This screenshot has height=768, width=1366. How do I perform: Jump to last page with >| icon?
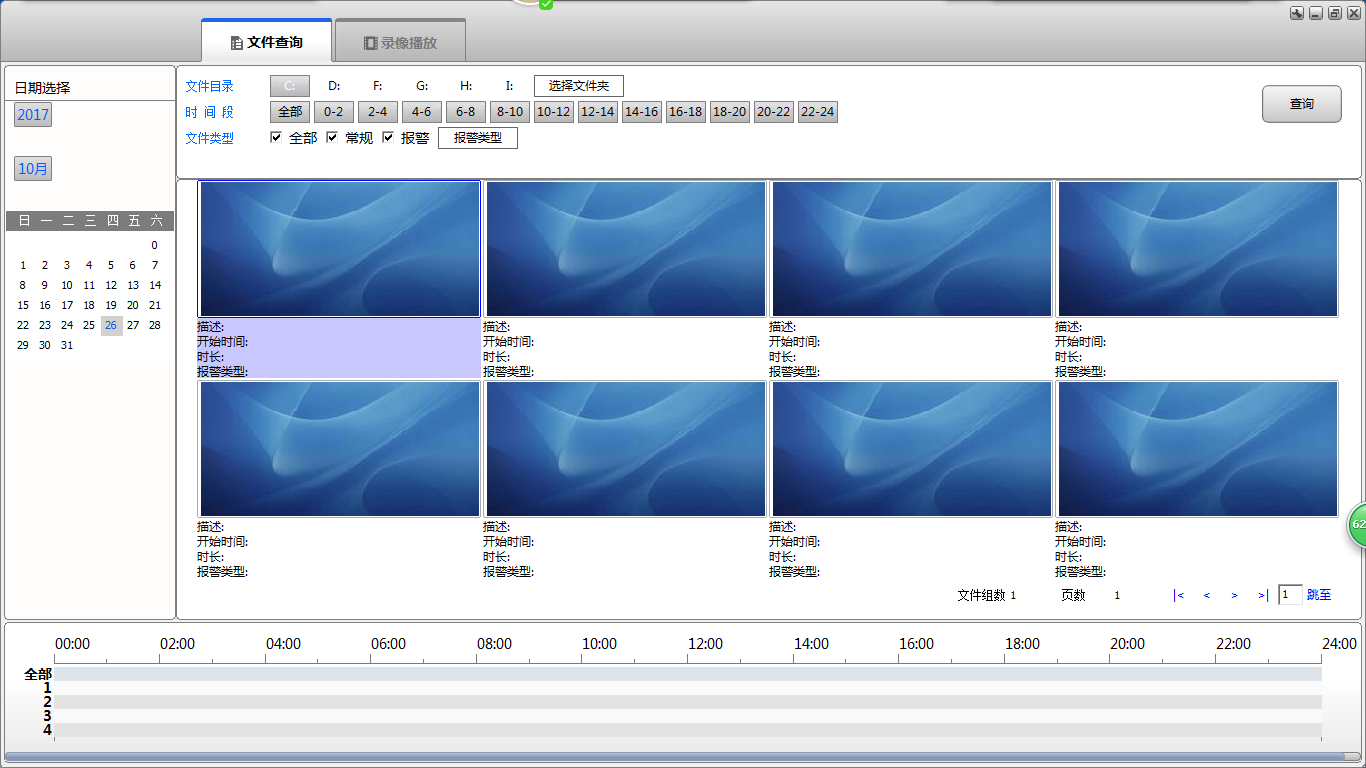point(1263,595)
